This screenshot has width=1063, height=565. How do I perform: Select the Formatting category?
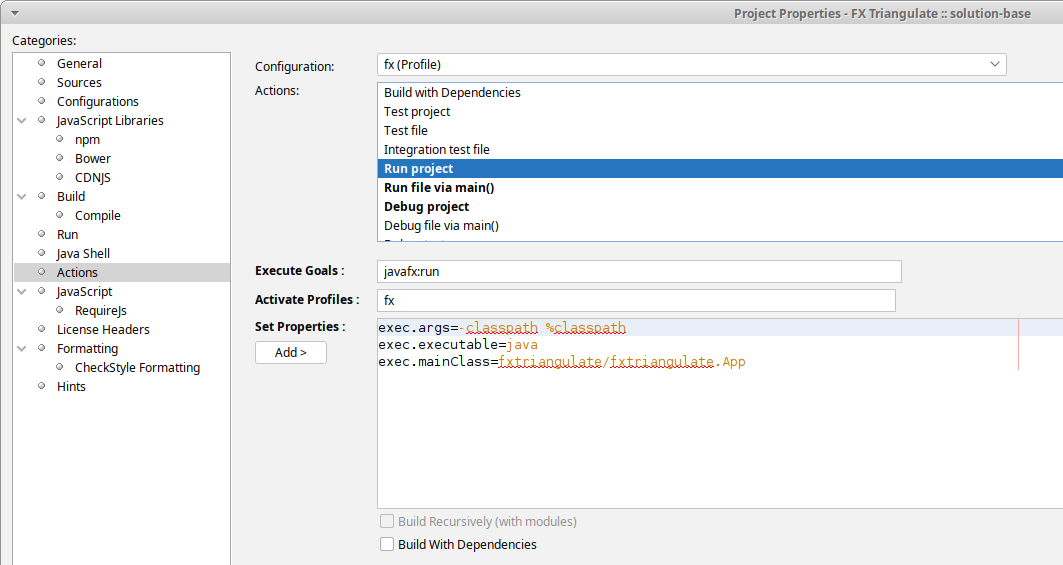coord(87,348)
